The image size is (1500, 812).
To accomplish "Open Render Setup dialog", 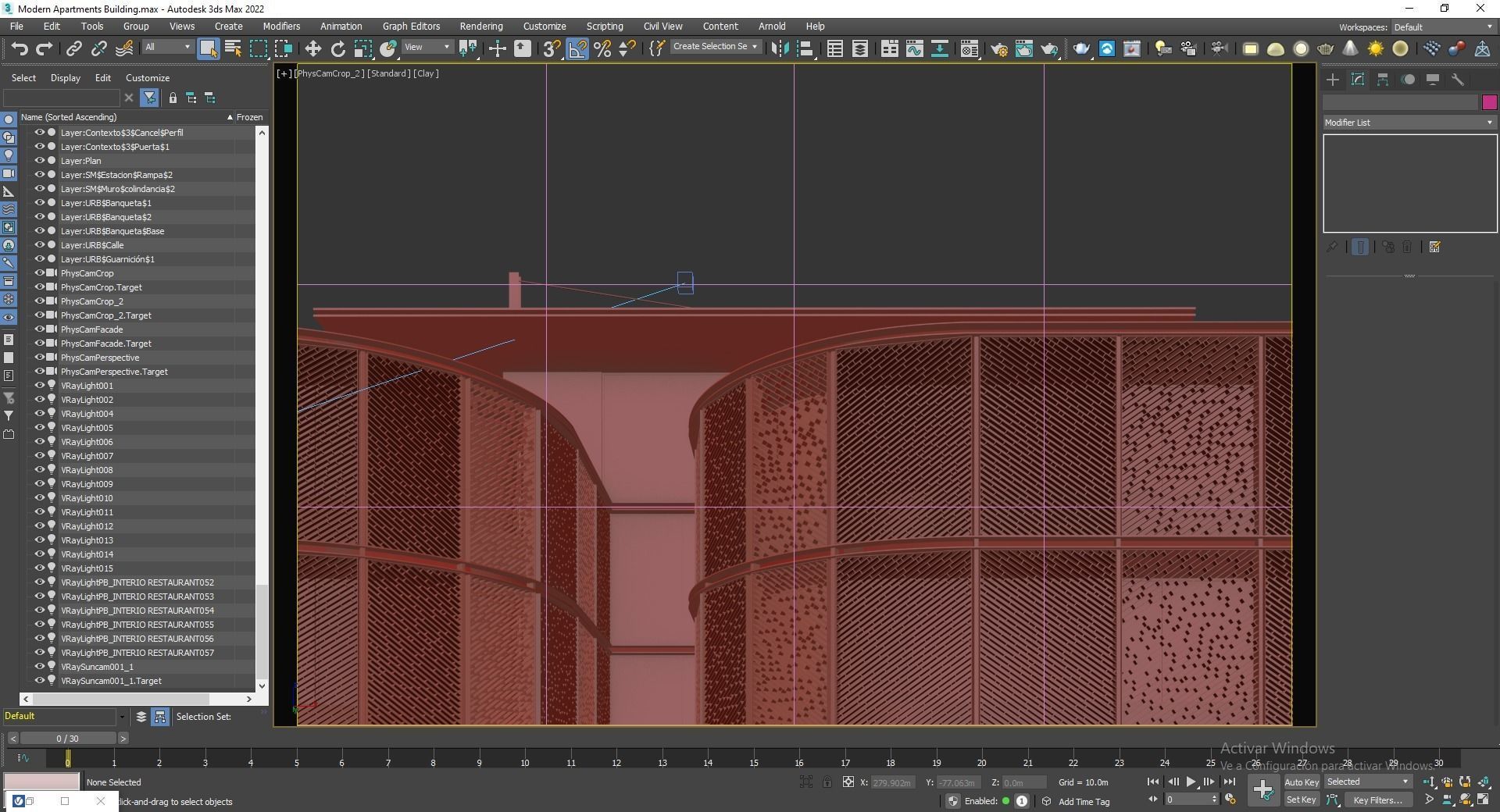I will tap(998, 48).
